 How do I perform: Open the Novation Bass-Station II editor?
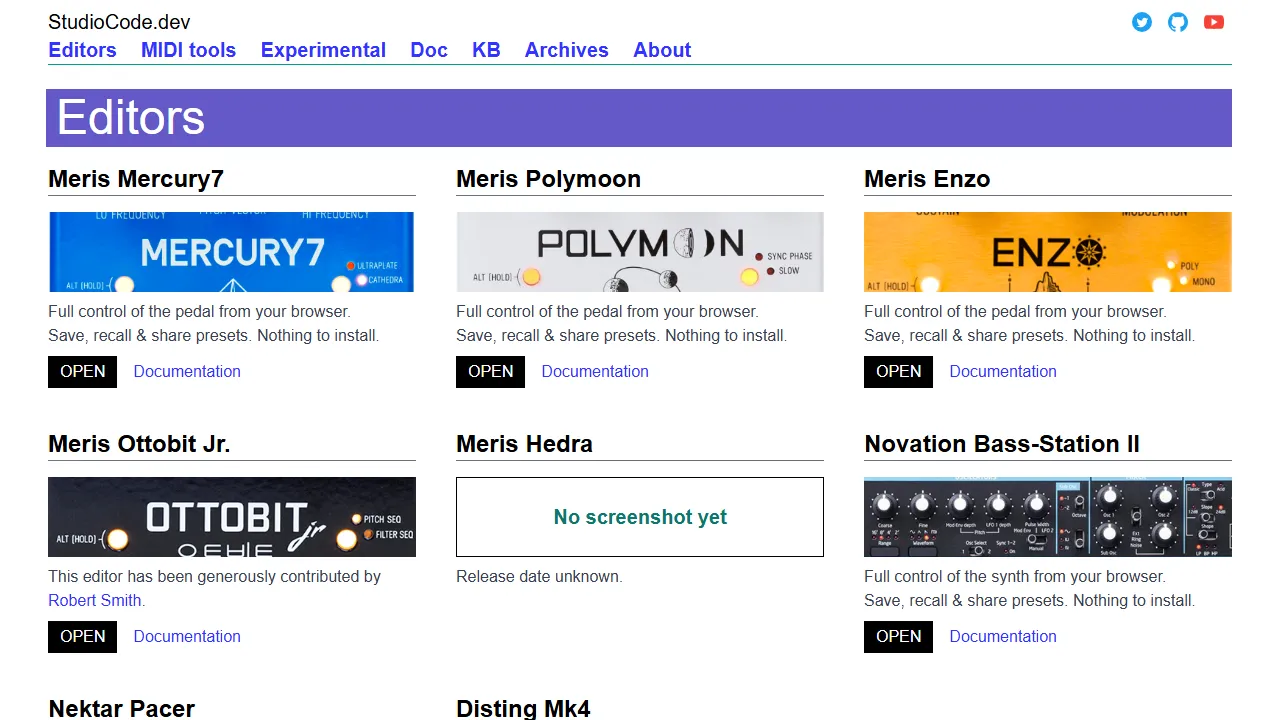897,636
